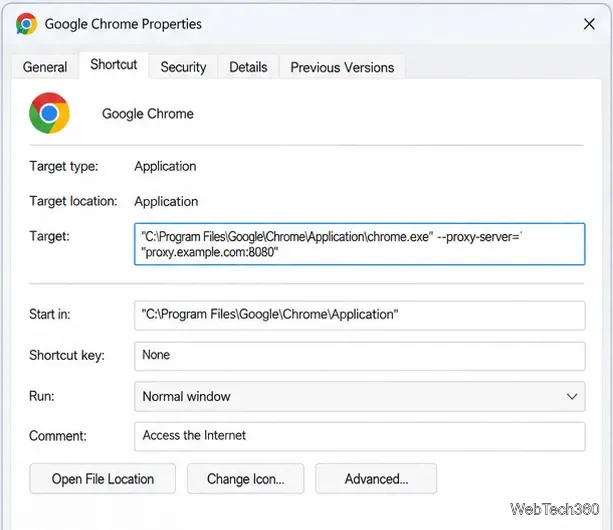Screen dimensions: 613x530
Task: Click the Run: label
Action: click(42, 396)
